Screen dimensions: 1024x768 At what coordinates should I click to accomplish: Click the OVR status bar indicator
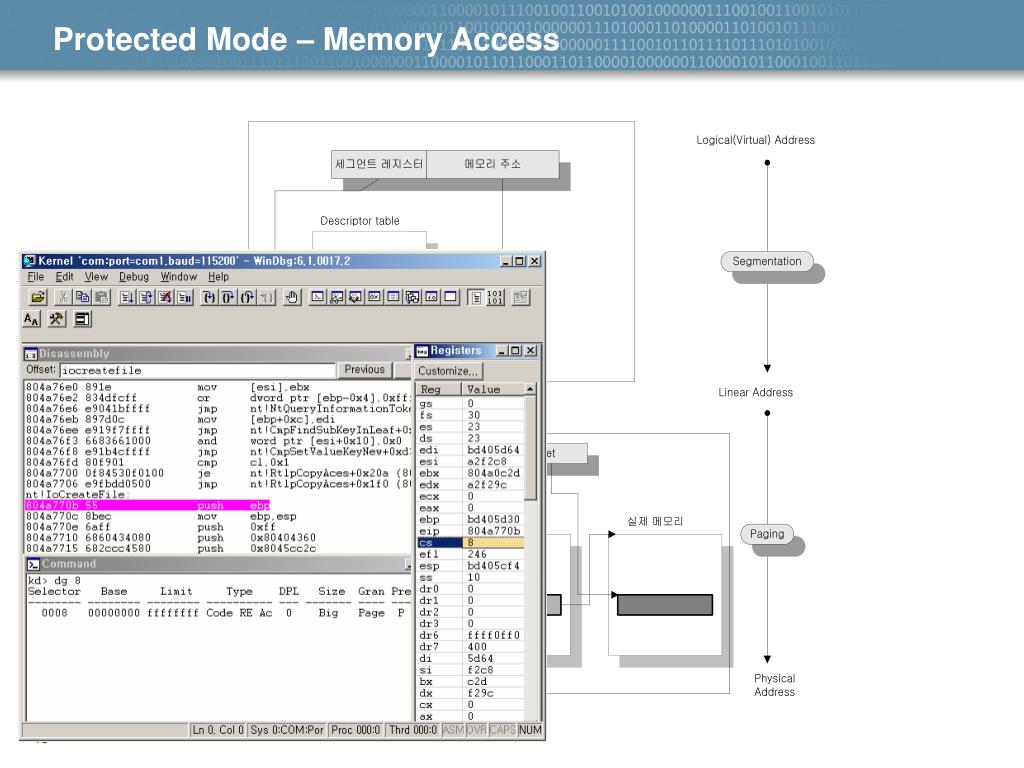tap(476, 730)
